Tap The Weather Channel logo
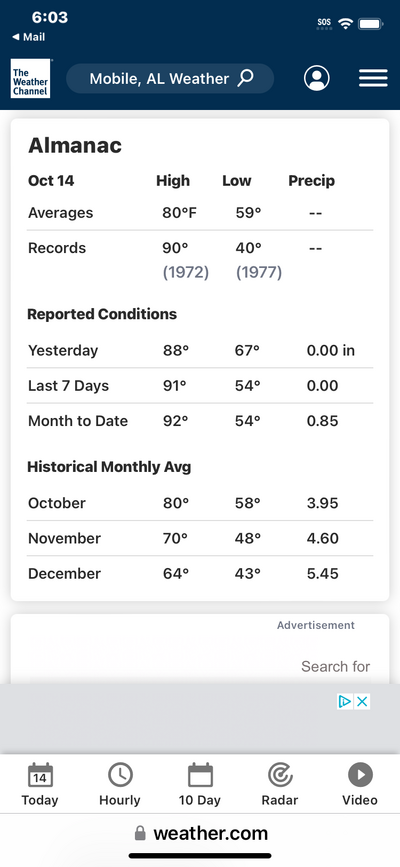400x867 pixels. [x=30, y=79]
